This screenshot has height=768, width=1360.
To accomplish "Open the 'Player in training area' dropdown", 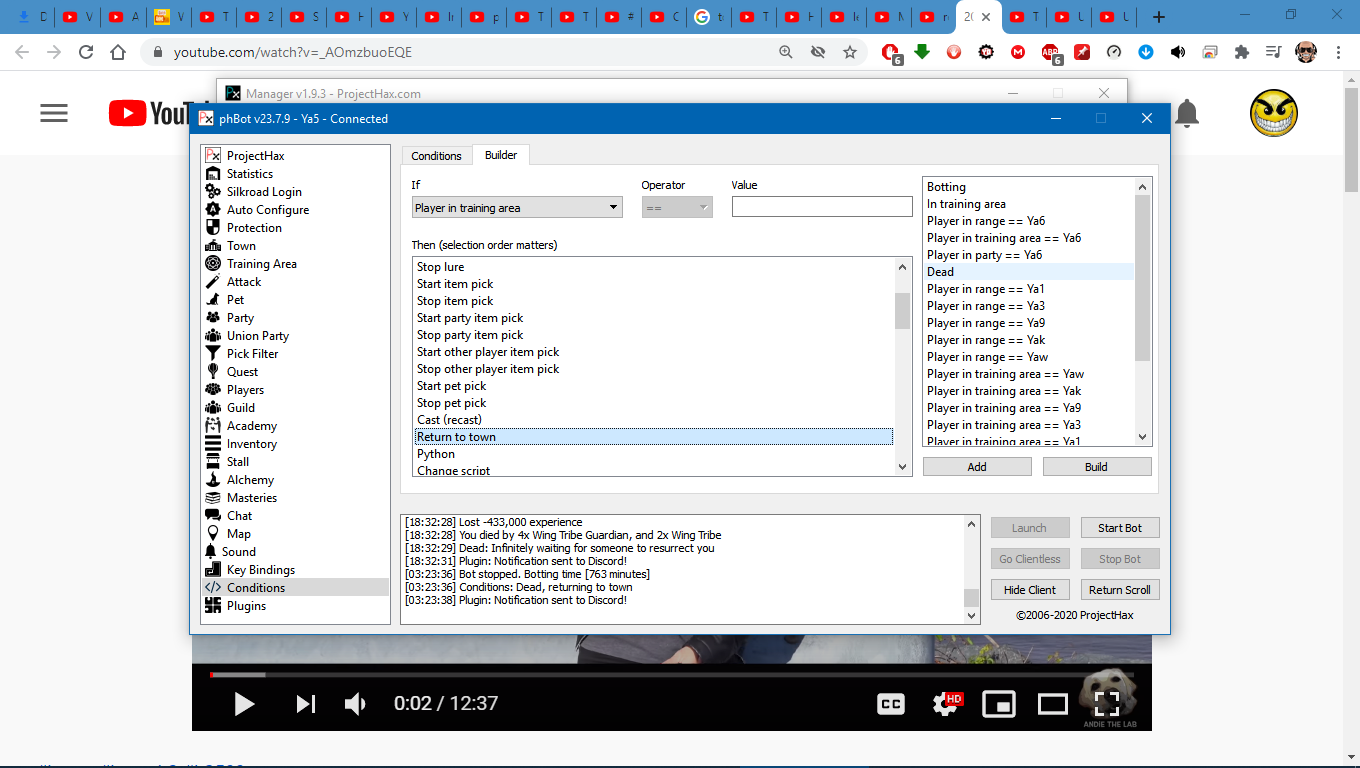I will tap(516, 208).
